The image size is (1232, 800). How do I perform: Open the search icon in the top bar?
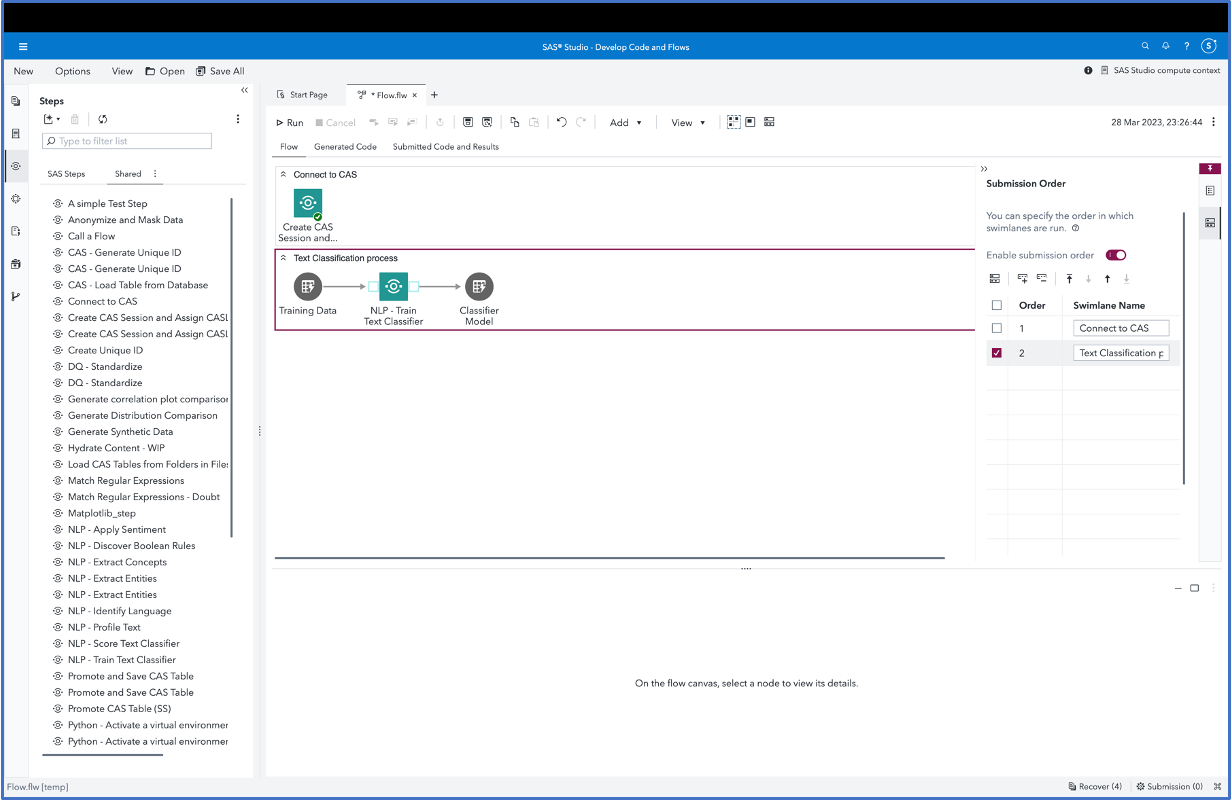point(1145,46)
